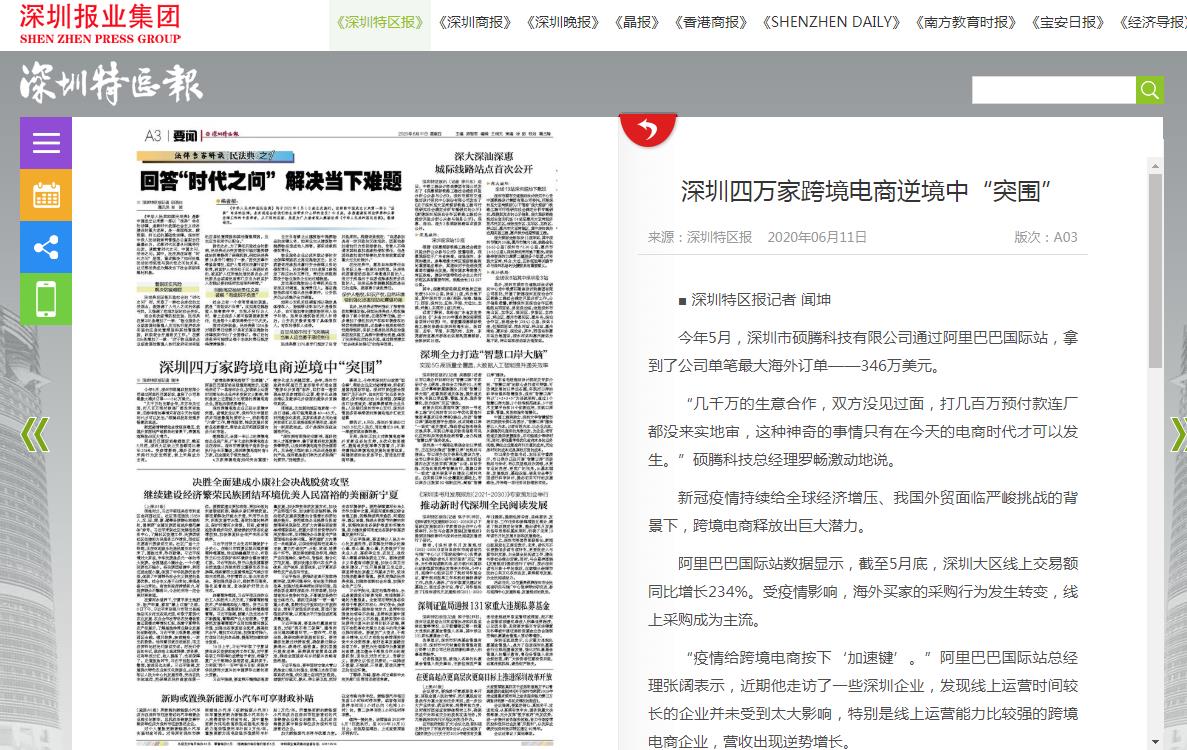Click the 深圳特区报 calligraphy masthead logo
This screenshot has height=750, width=1187.
point(111,82)
